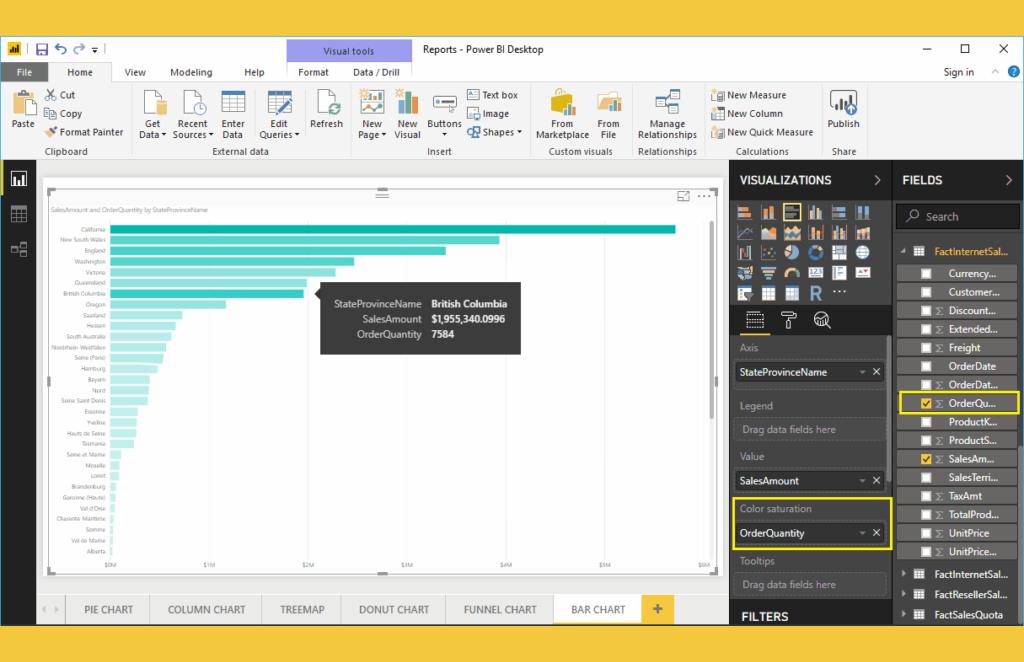Select the treemap visual icon
Image resolution: width=1024 pixels, height=662 pixels.
point(839,253)
